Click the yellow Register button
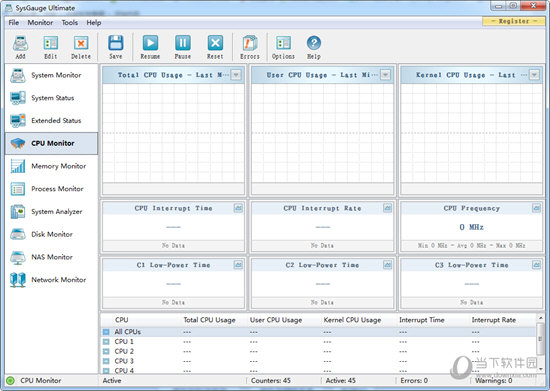Screen dimensions: 550x391 coord(514,21)
